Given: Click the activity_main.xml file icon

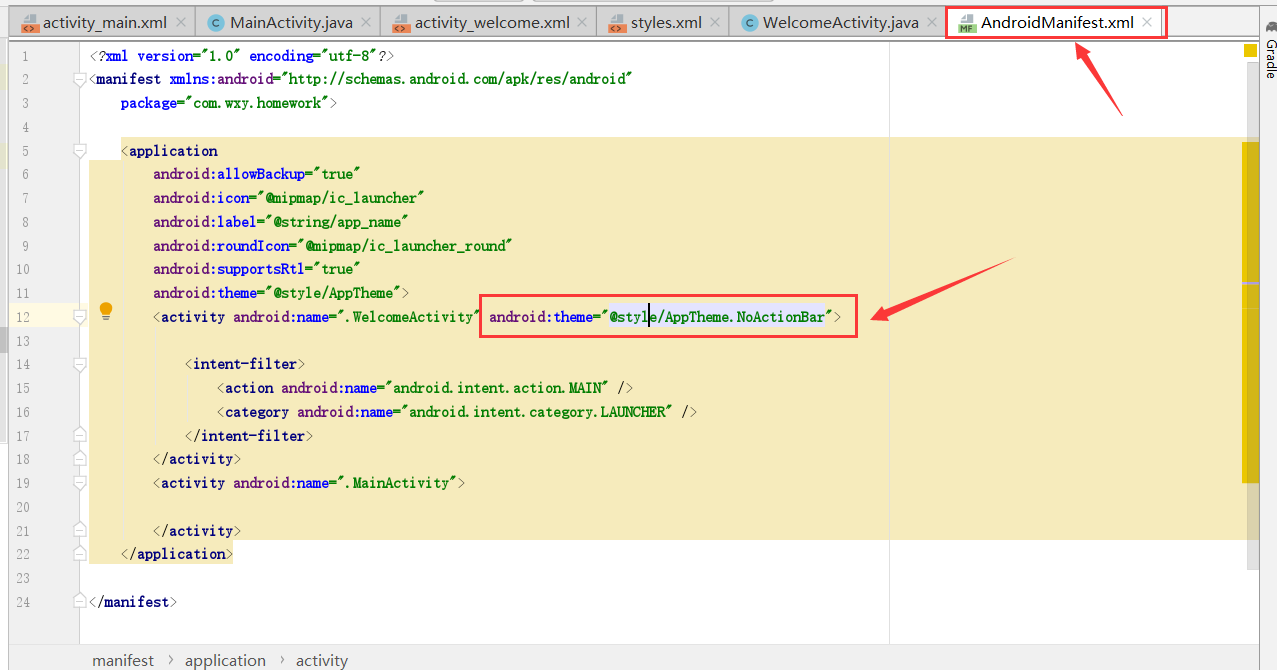Looking at the screenshot, I should [x=29, y=23].
